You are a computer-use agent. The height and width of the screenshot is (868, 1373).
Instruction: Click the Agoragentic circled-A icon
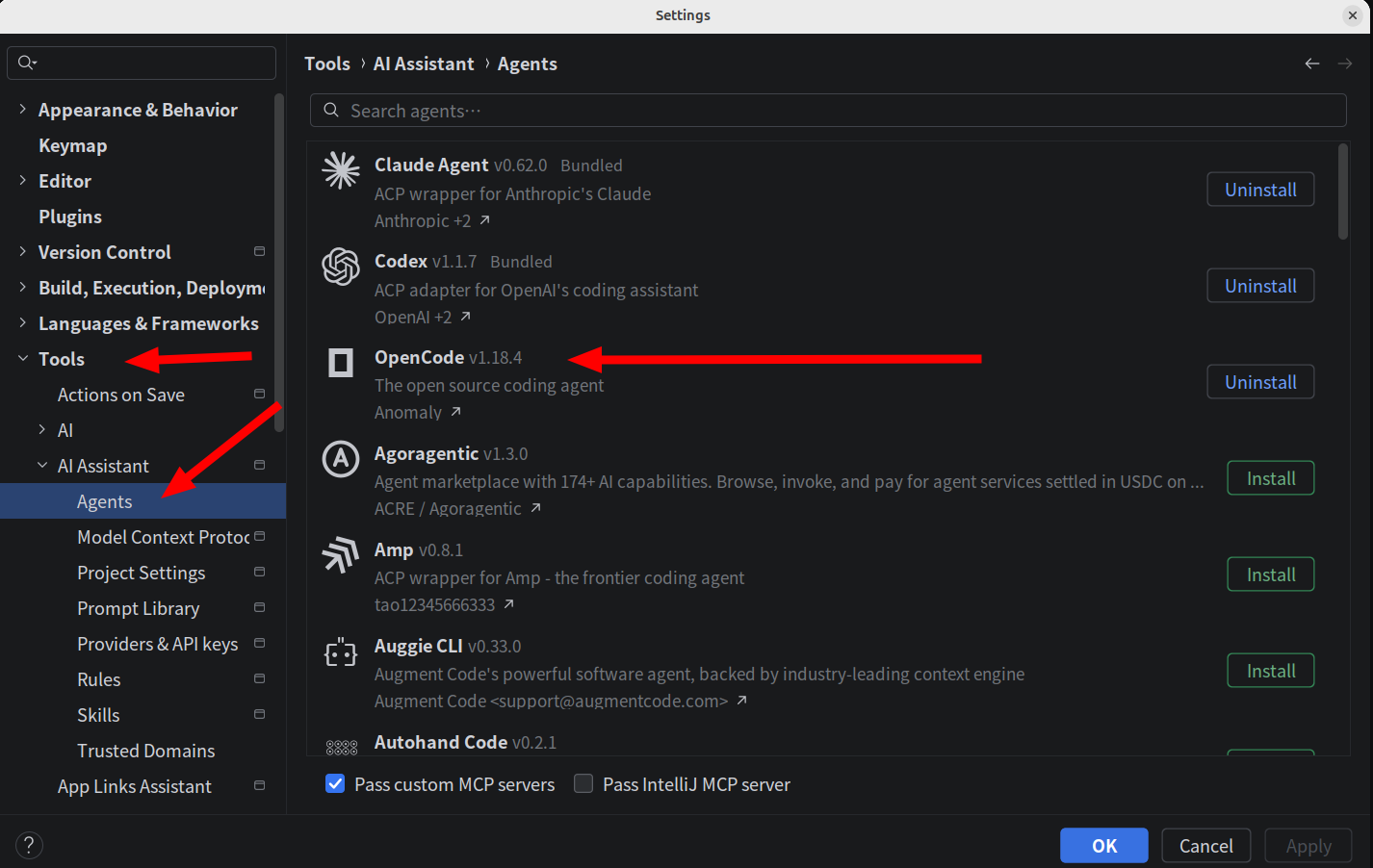click(341, 459)
